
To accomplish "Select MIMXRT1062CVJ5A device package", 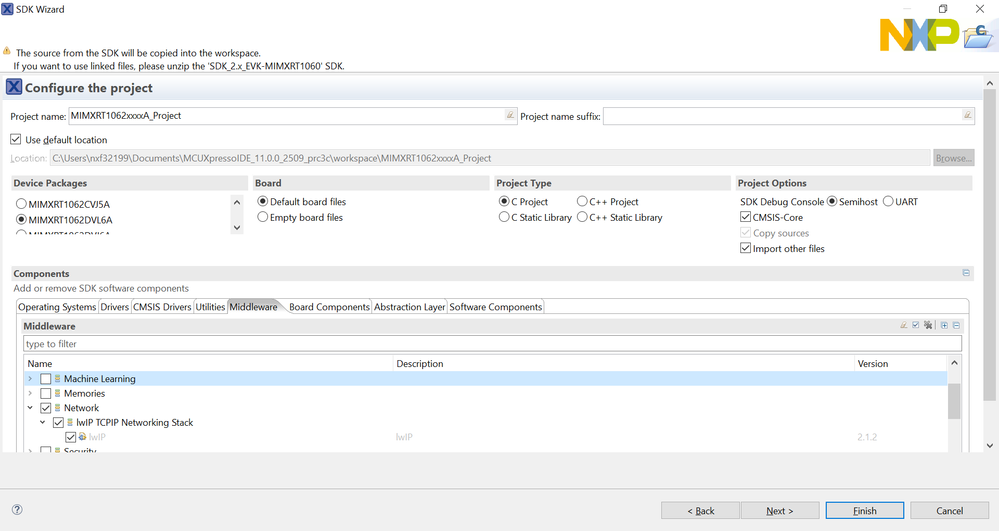I will (21, 204).
